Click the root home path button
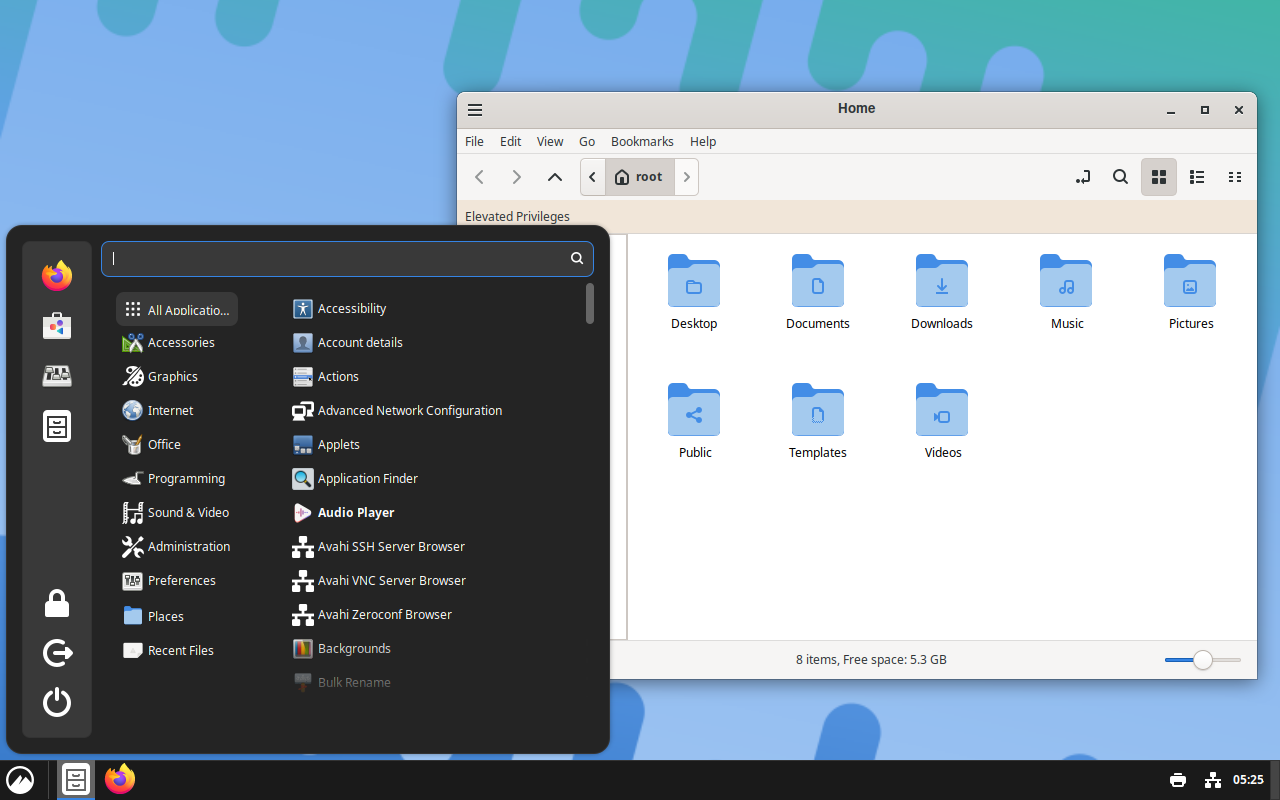Viewport: 1280px width, 800px height. [x=640, y=177]
